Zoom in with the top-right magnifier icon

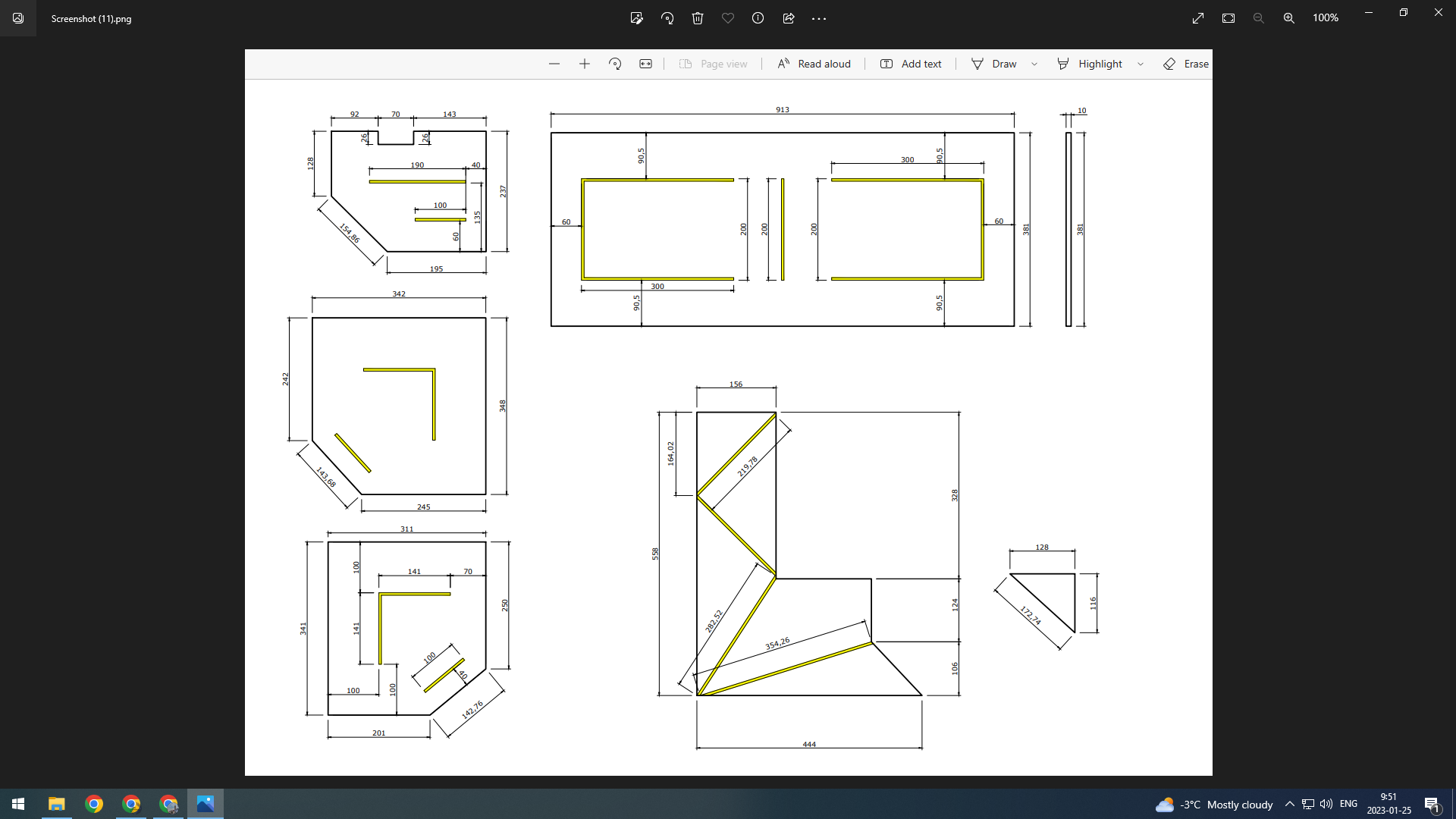click(1288, 18)
